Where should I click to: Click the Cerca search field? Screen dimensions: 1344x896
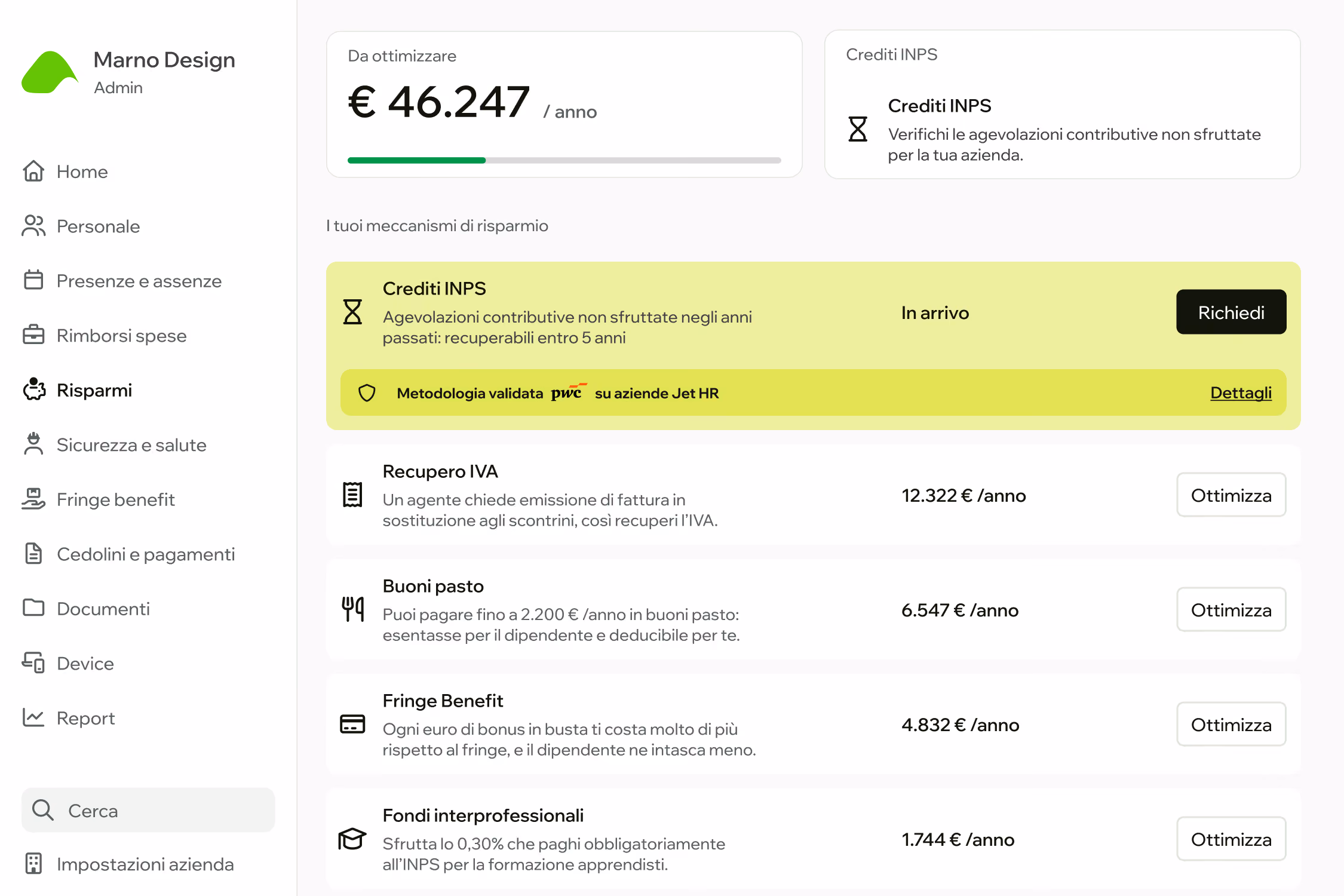tap(148, 810)
